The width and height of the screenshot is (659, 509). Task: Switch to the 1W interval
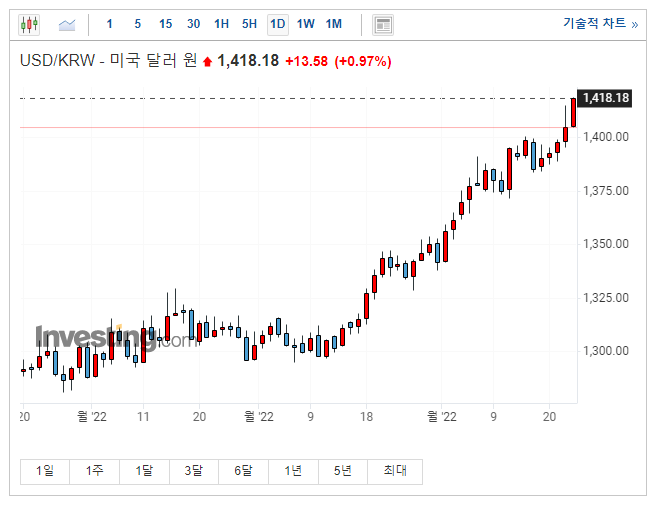click(x=306, y=24)
